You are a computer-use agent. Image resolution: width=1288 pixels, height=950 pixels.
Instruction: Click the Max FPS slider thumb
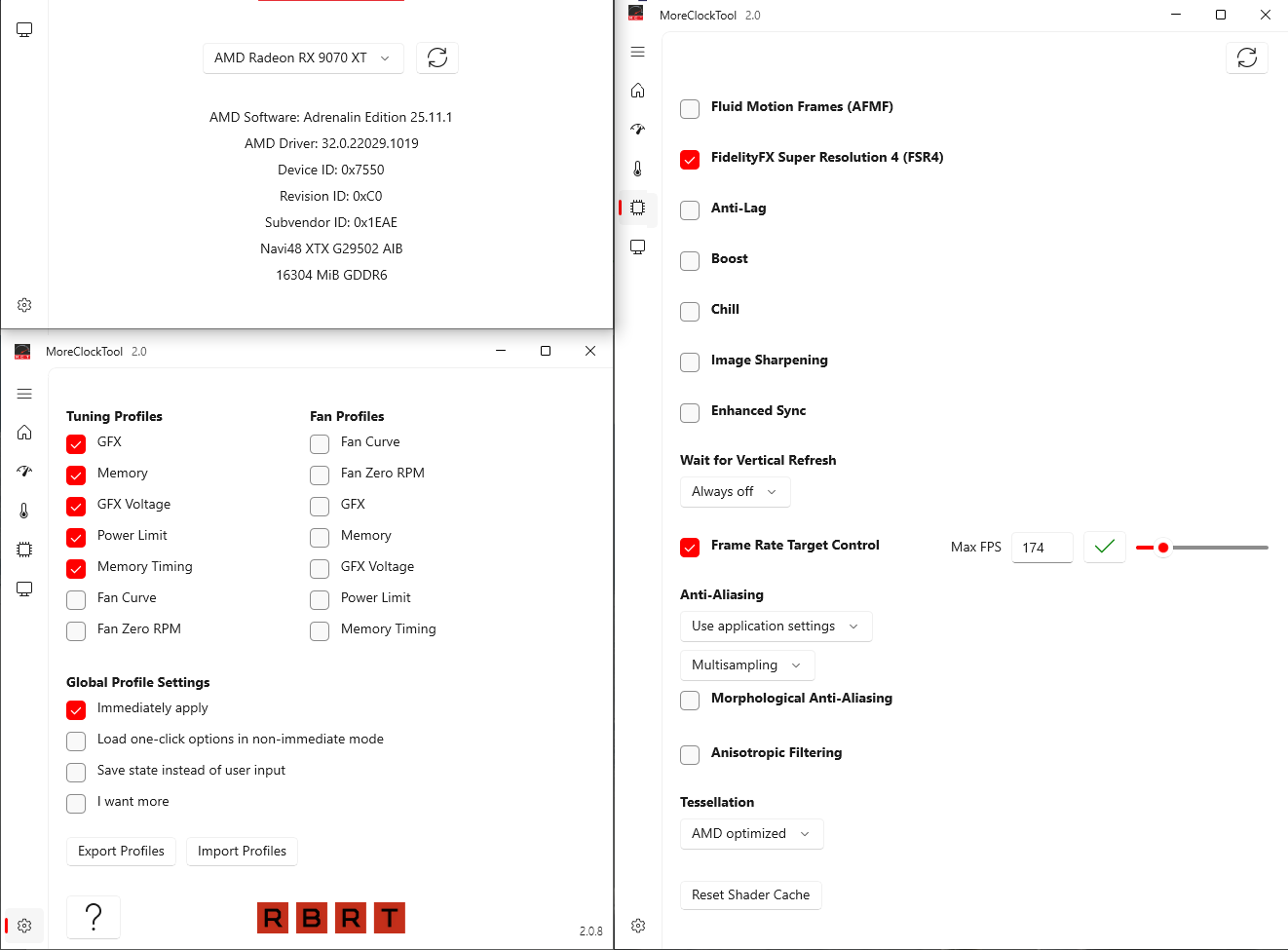click(x=1163, y=548)
